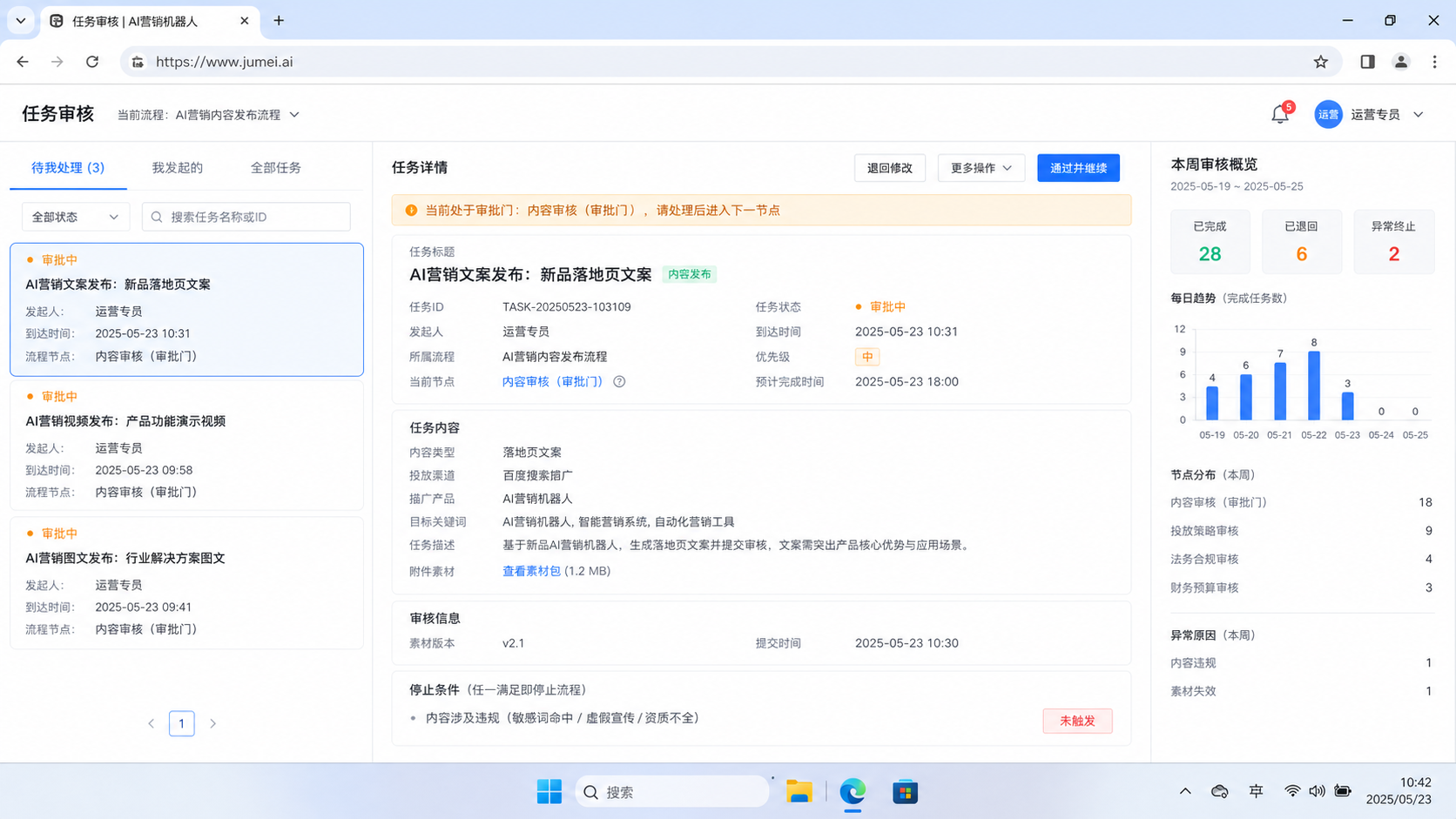The image size is (1456, 819).
Task: Open the browser profile icon
Action: [x=1401, y=62]
